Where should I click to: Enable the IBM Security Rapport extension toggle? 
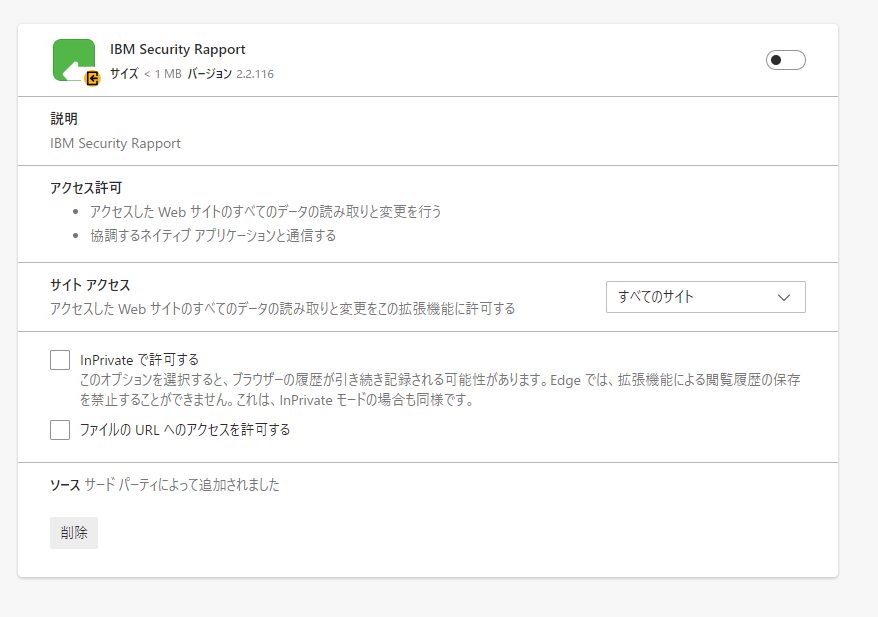coord(785,60)
